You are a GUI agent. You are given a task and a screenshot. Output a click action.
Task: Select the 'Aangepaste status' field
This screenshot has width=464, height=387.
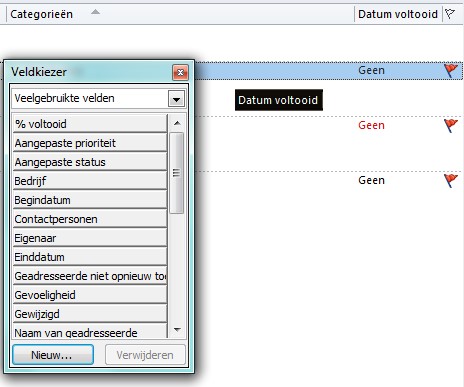tap(90, 162)
